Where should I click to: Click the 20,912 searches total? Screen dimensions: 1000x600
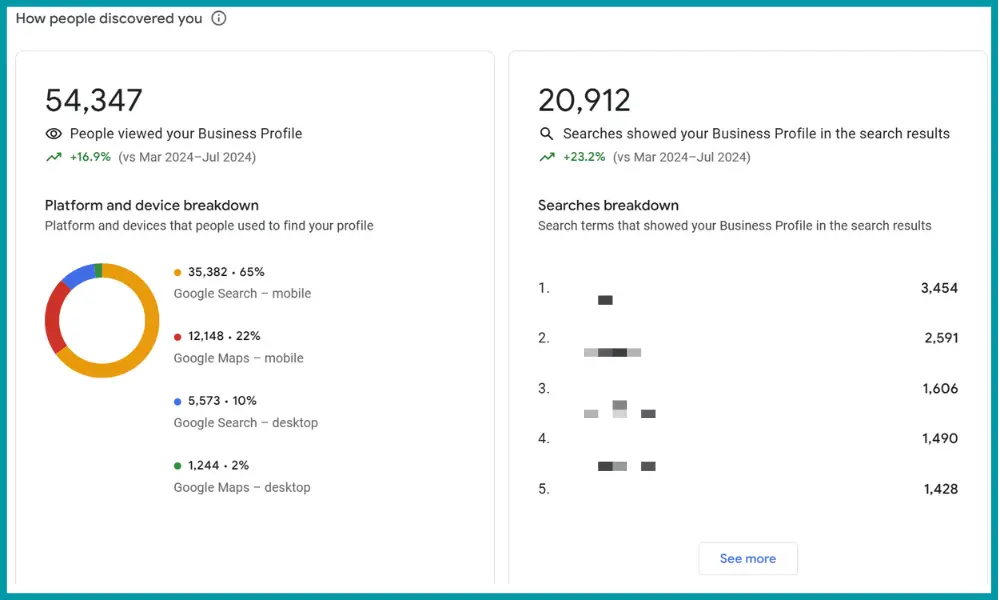pos(583,99)
